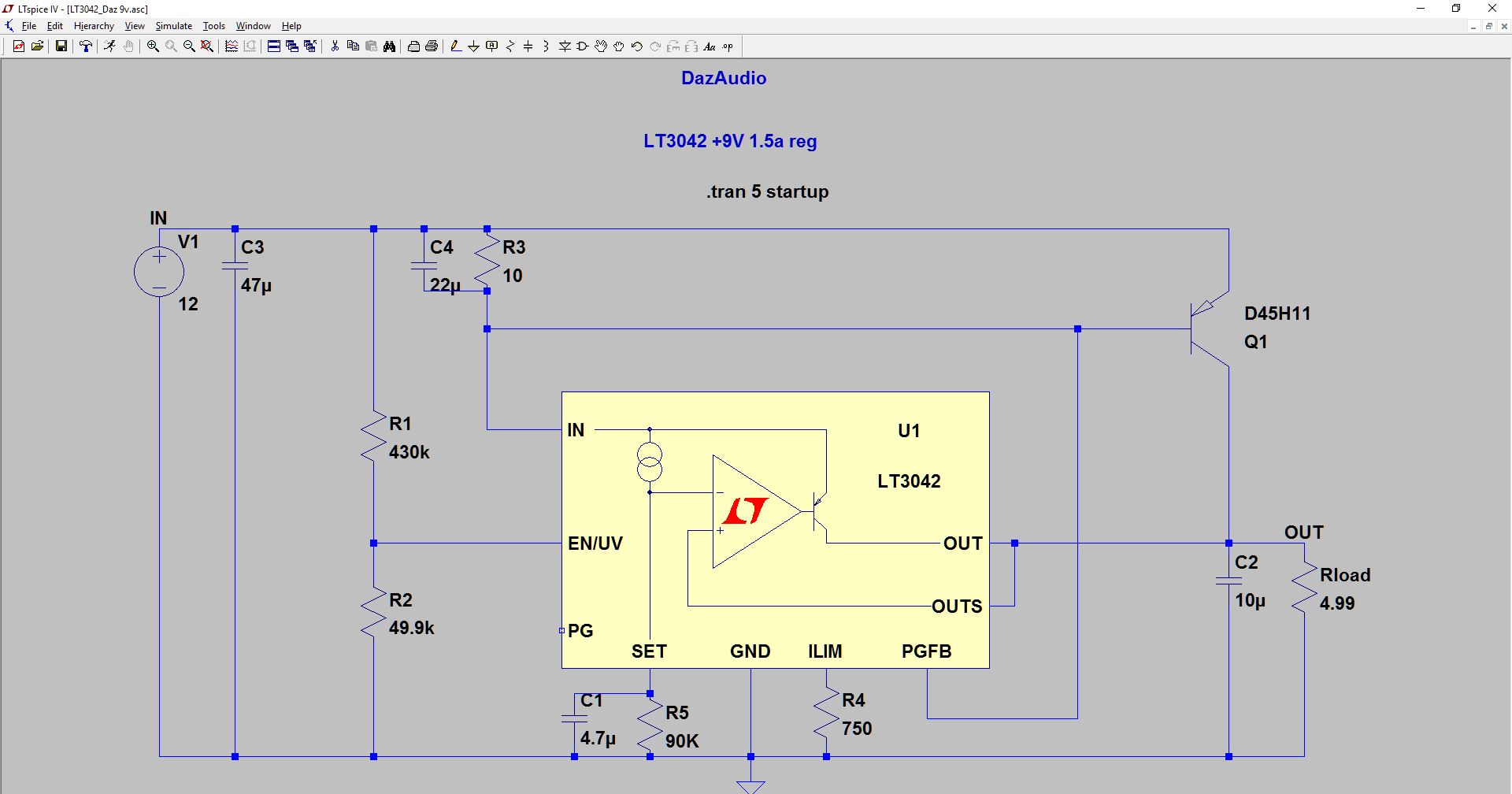Save the schematic with the floppy icon
1512x794 pixels.
pyautogui.click(x=61, y=46)
